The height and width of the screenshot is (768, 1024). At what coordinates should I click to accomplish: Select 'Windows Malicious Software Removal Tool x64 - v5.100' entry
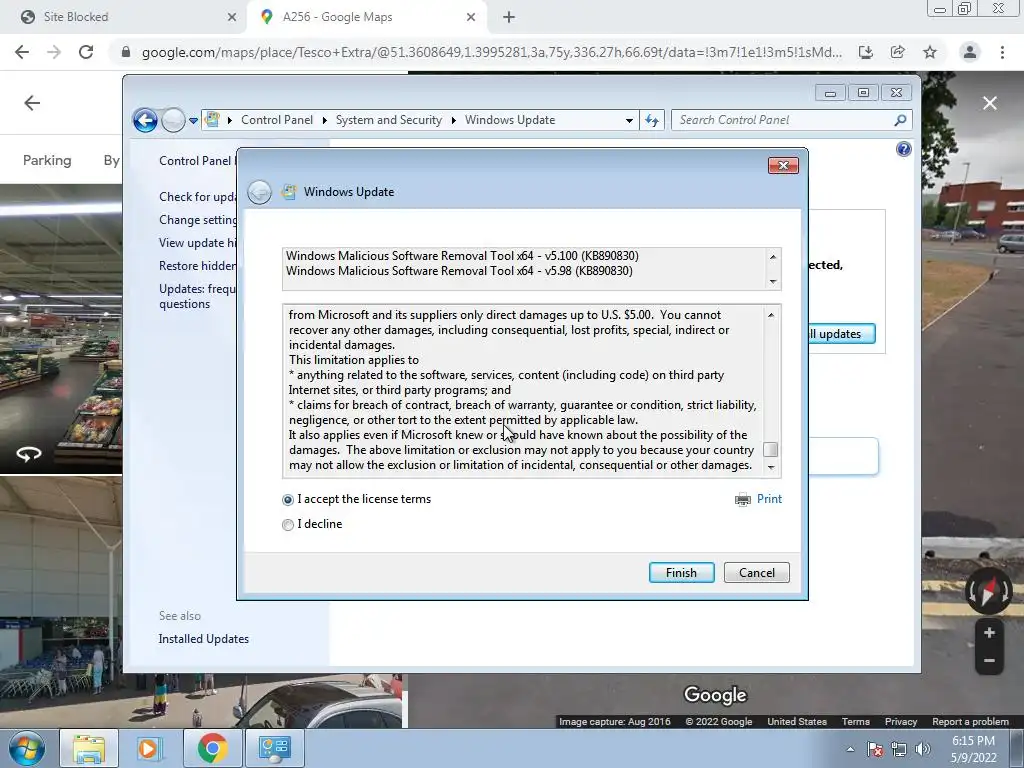click(462, 256)
